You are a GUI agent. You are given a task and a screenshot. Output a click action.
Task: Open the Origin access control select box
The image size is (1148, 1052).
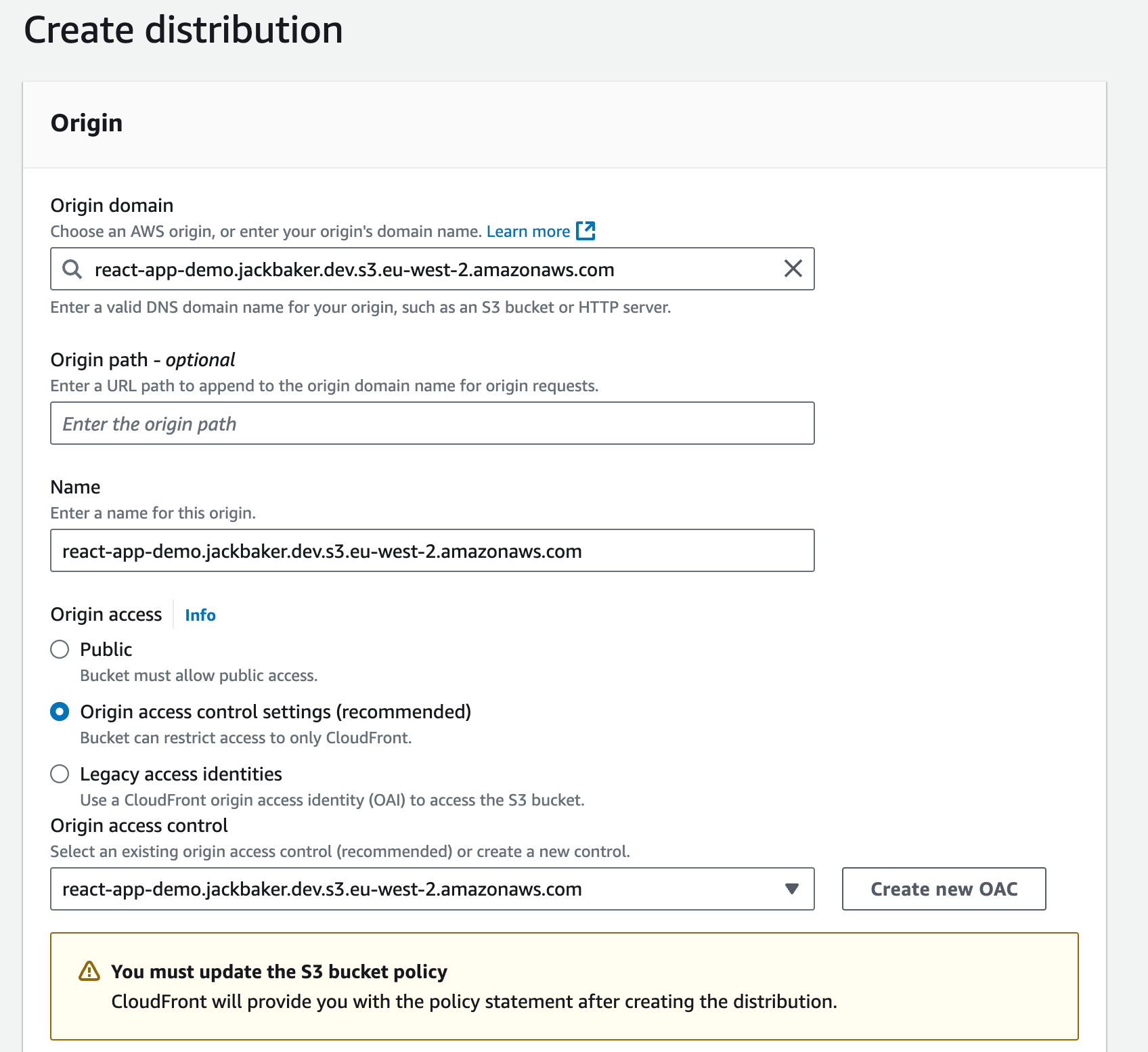click(420, 889)
